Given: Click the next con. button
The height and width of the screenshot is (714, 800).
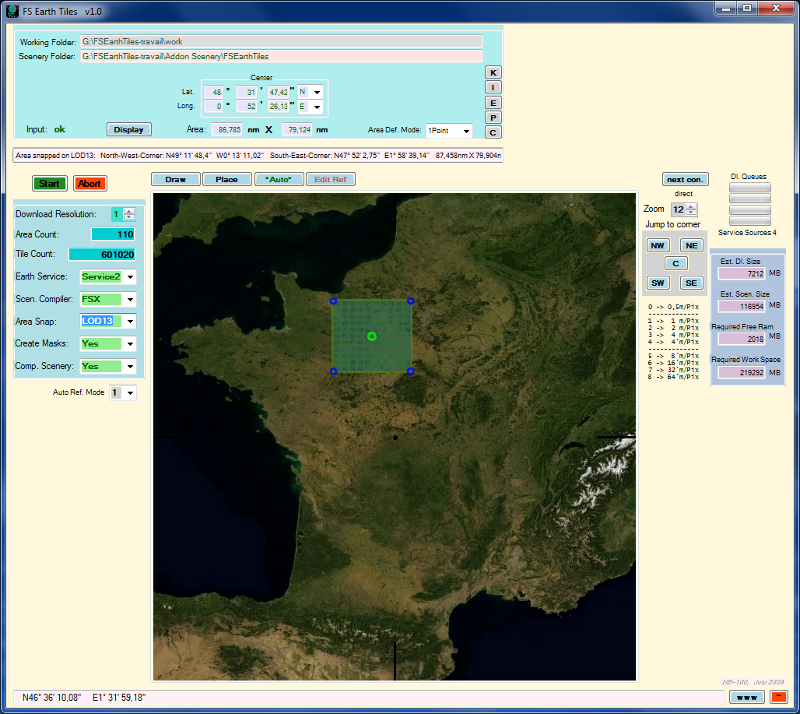Looking at the screenshot, I should [x=685, y=179].
